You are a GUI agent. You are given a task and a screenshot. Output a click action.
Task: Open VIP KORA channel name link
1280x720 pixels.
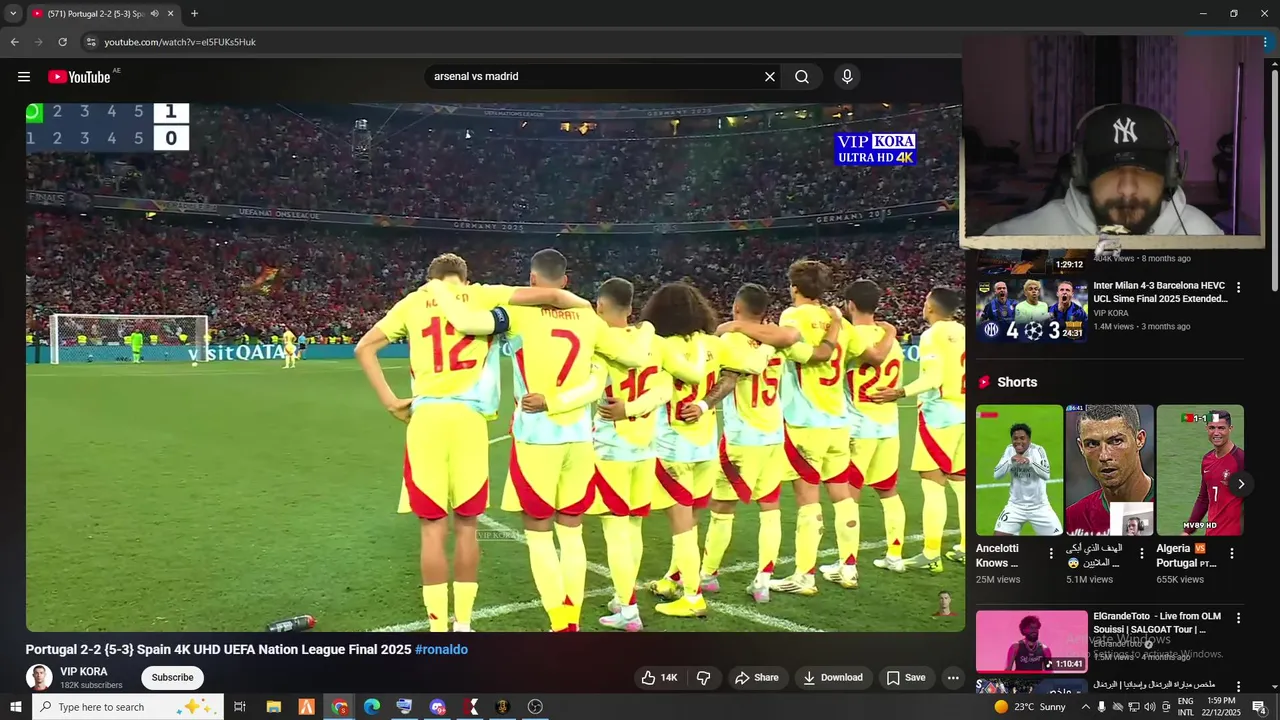(84, 672)
